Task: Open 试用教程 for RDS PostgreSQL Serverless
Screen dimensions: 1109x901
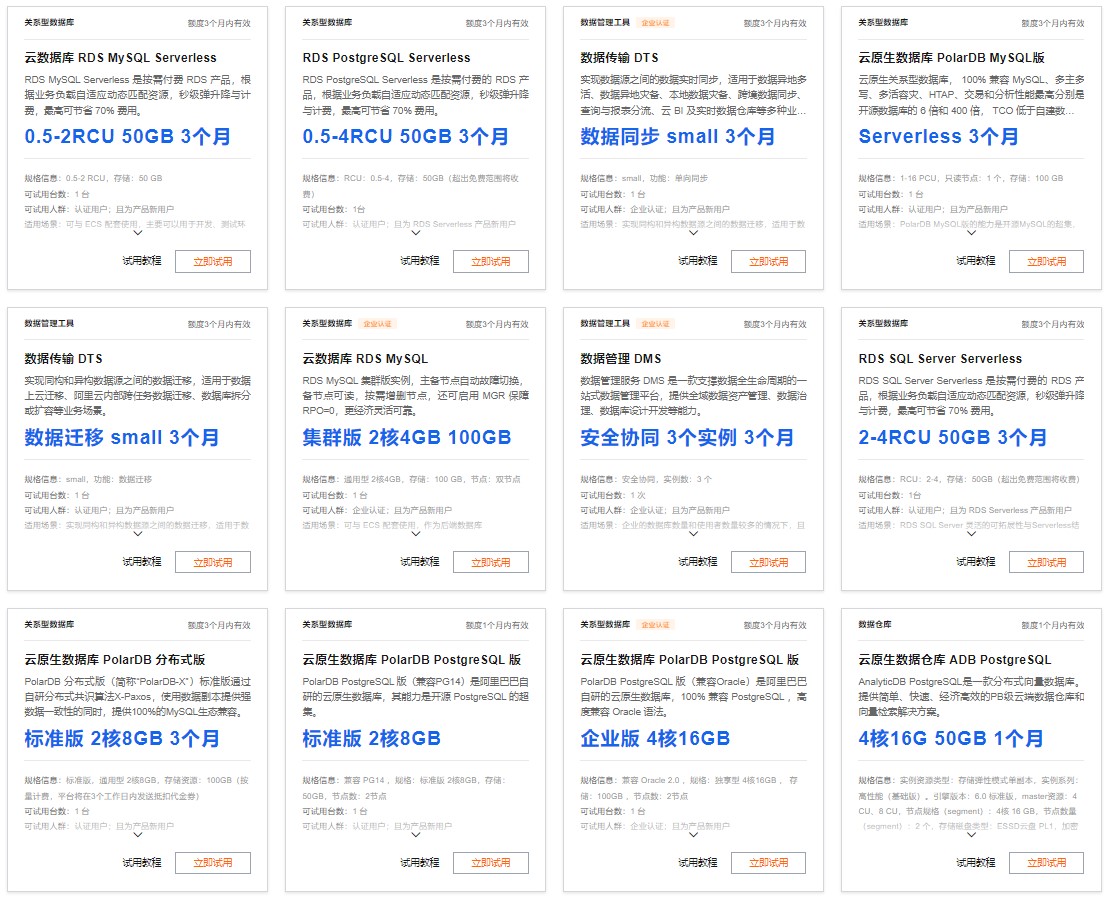Action: 420,261
